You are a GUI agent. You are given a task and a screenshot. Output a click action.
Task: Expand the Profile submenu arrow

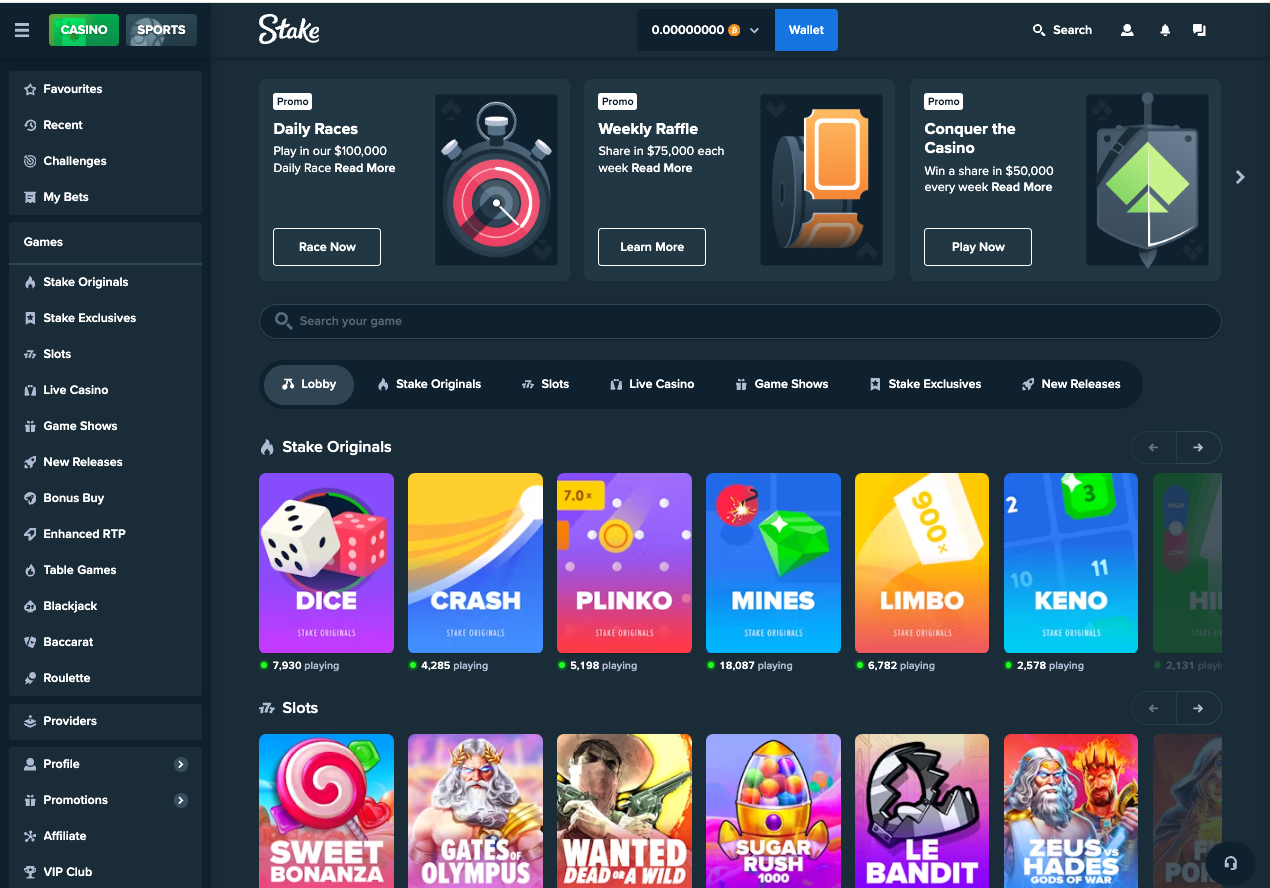click(x=181, y=764)
